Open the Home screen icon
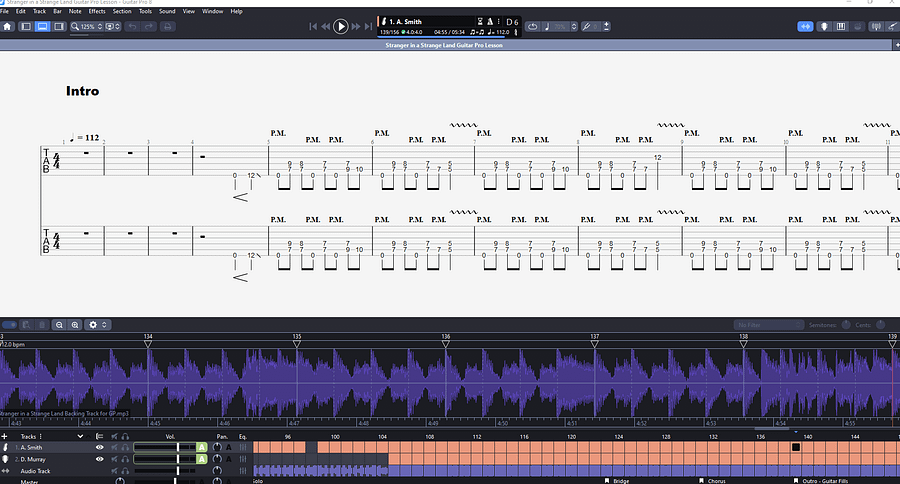The image size is (900, 484). (x=7, y=26)
